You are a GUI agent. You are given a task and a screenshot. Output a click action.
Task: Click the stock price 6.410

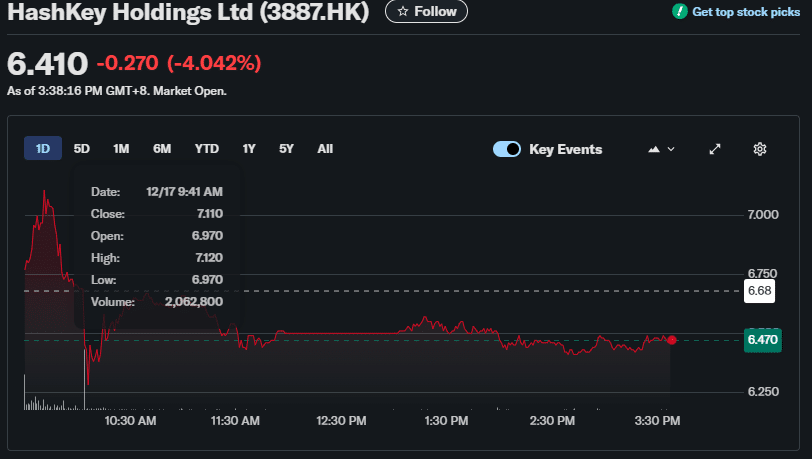48,64
